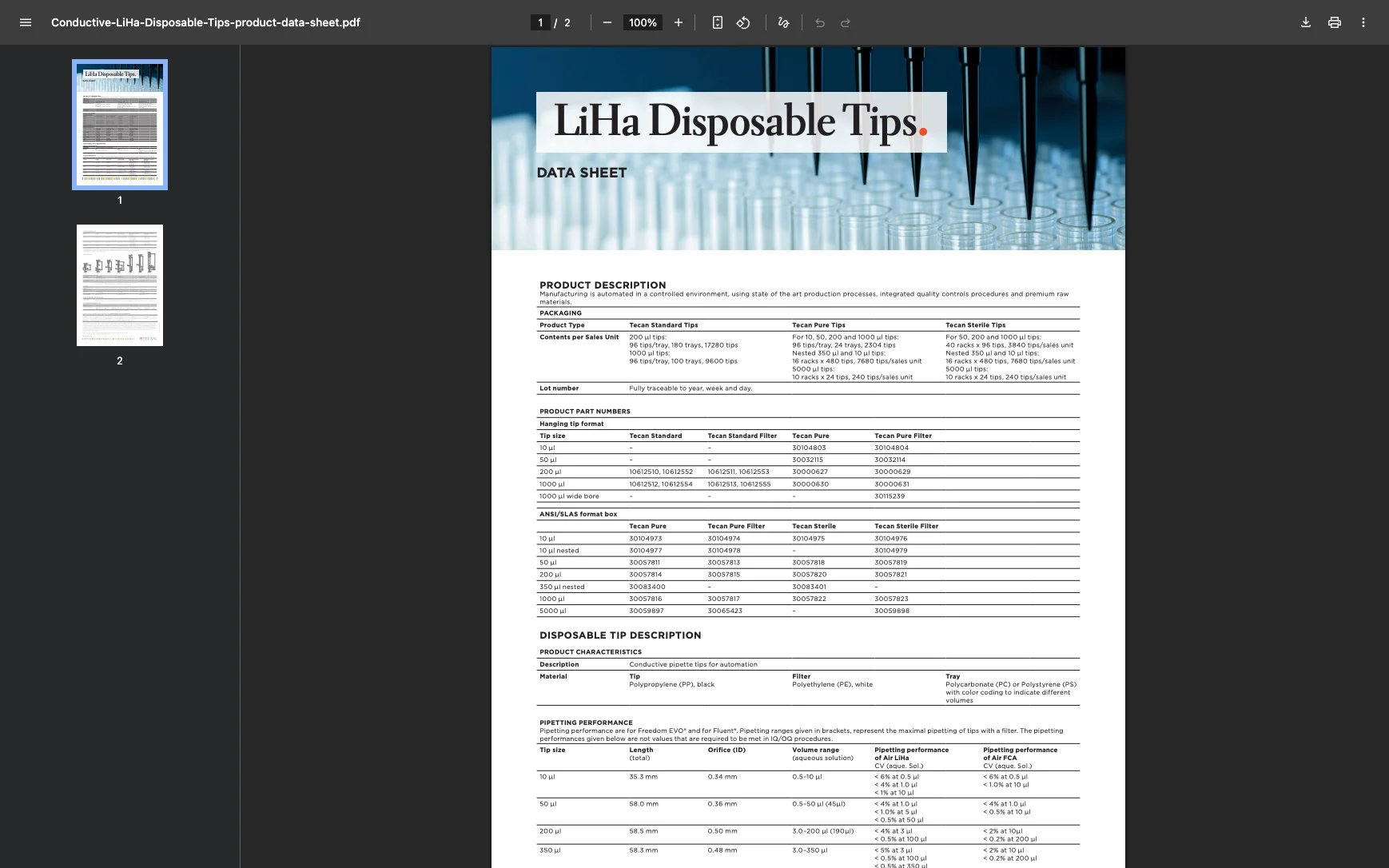The width and height of the screenshot is (1389, 868).
Task: Click the redo arrow icon
Action: click(846, 22)
